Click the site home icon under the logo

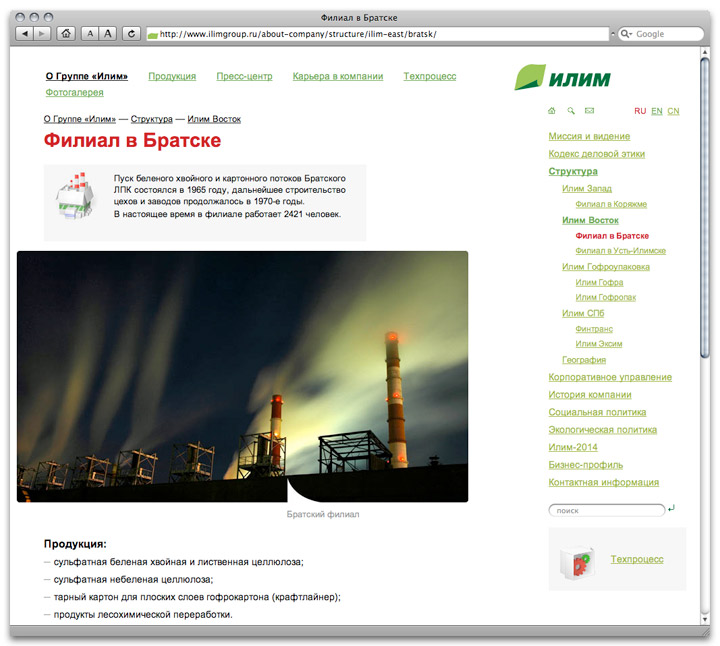(552, 111)
